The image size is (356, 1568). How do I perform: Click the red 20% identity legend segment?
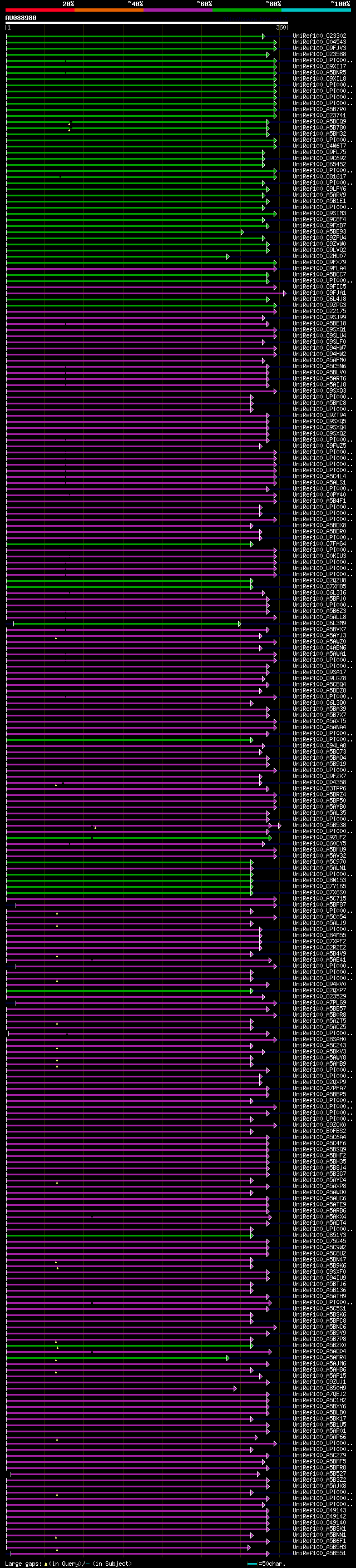[x=40, y=10]
